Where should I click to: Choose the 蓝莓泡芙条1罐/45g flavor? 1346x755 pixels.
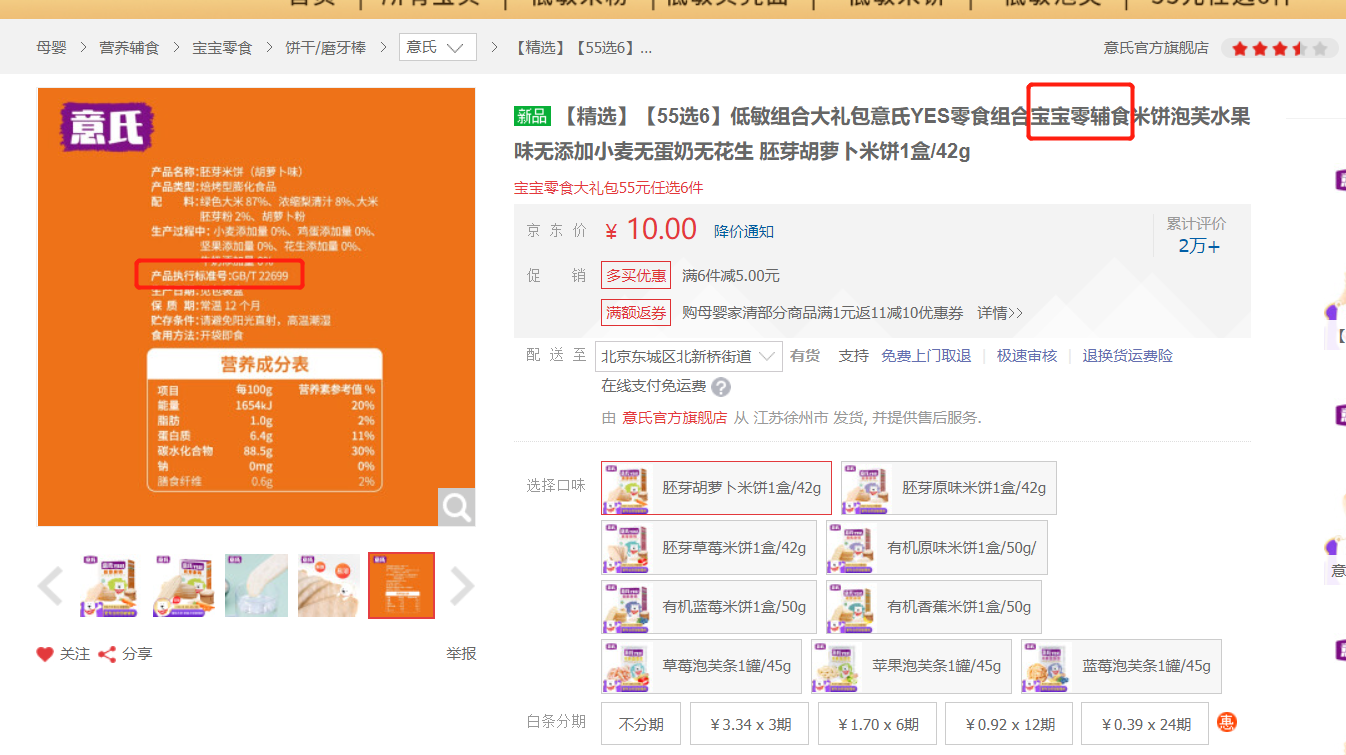click(1121, 666)
